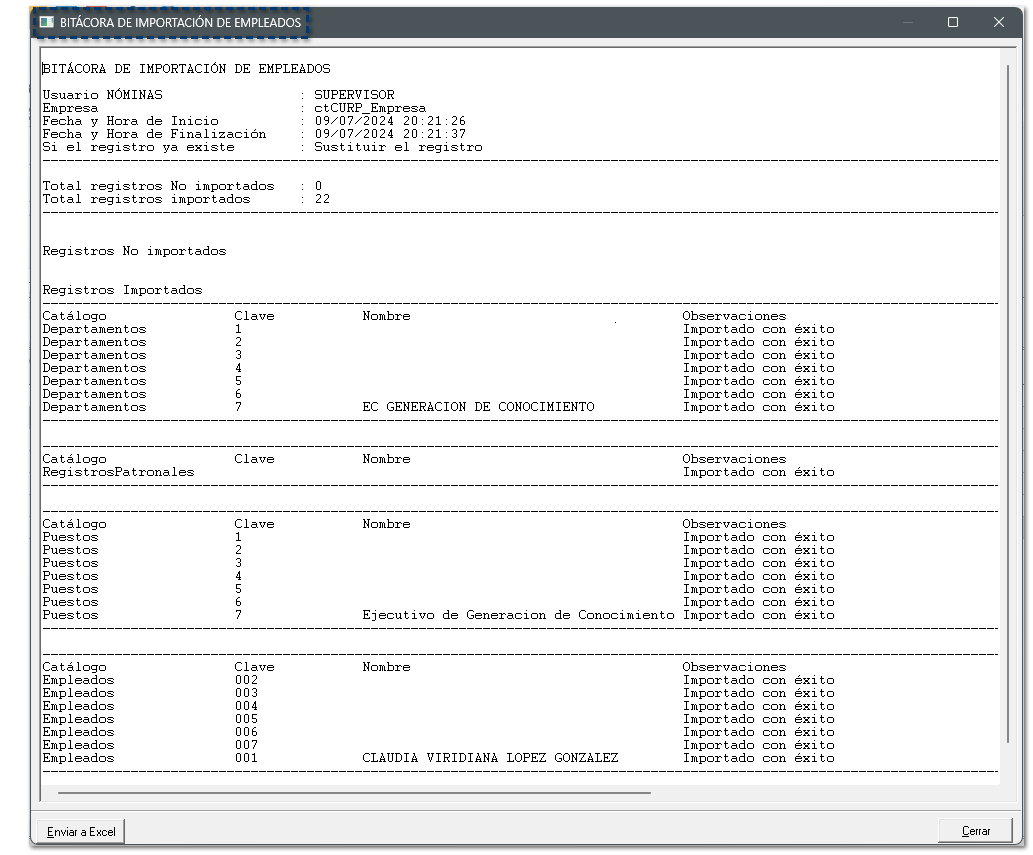Click the Sustituir el registro text
This screenshot has width=1033, height=855.
point(398,147)
